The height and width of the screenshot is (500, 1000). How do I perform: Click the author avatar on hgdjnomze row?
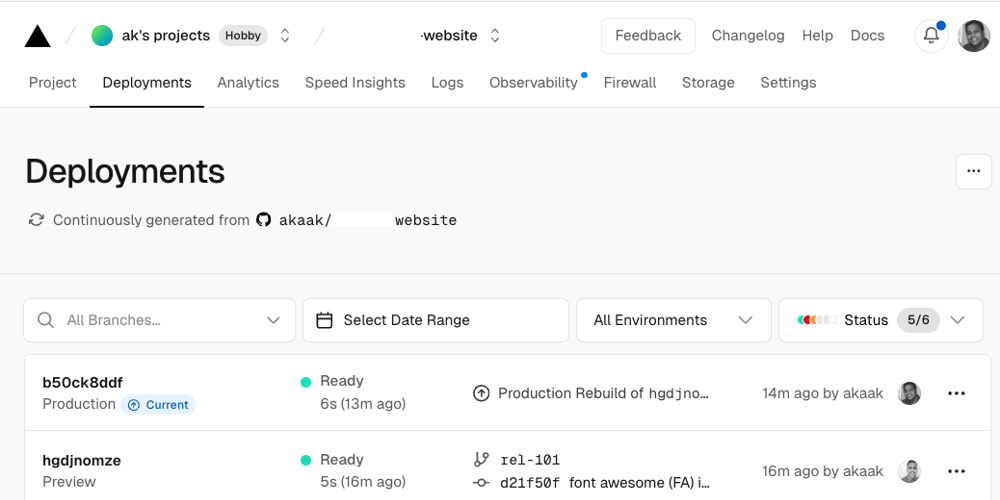[x=909, y=471]
